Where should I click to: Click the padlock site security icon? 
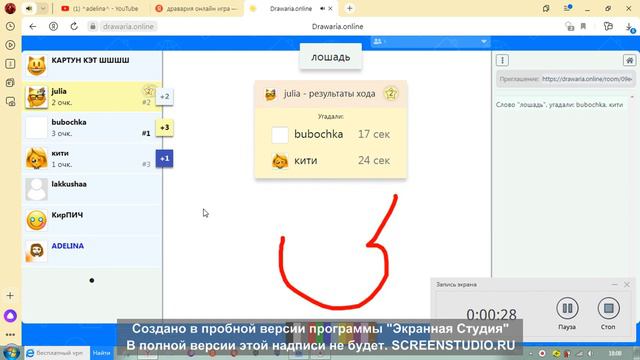click(x=93, y=27)
